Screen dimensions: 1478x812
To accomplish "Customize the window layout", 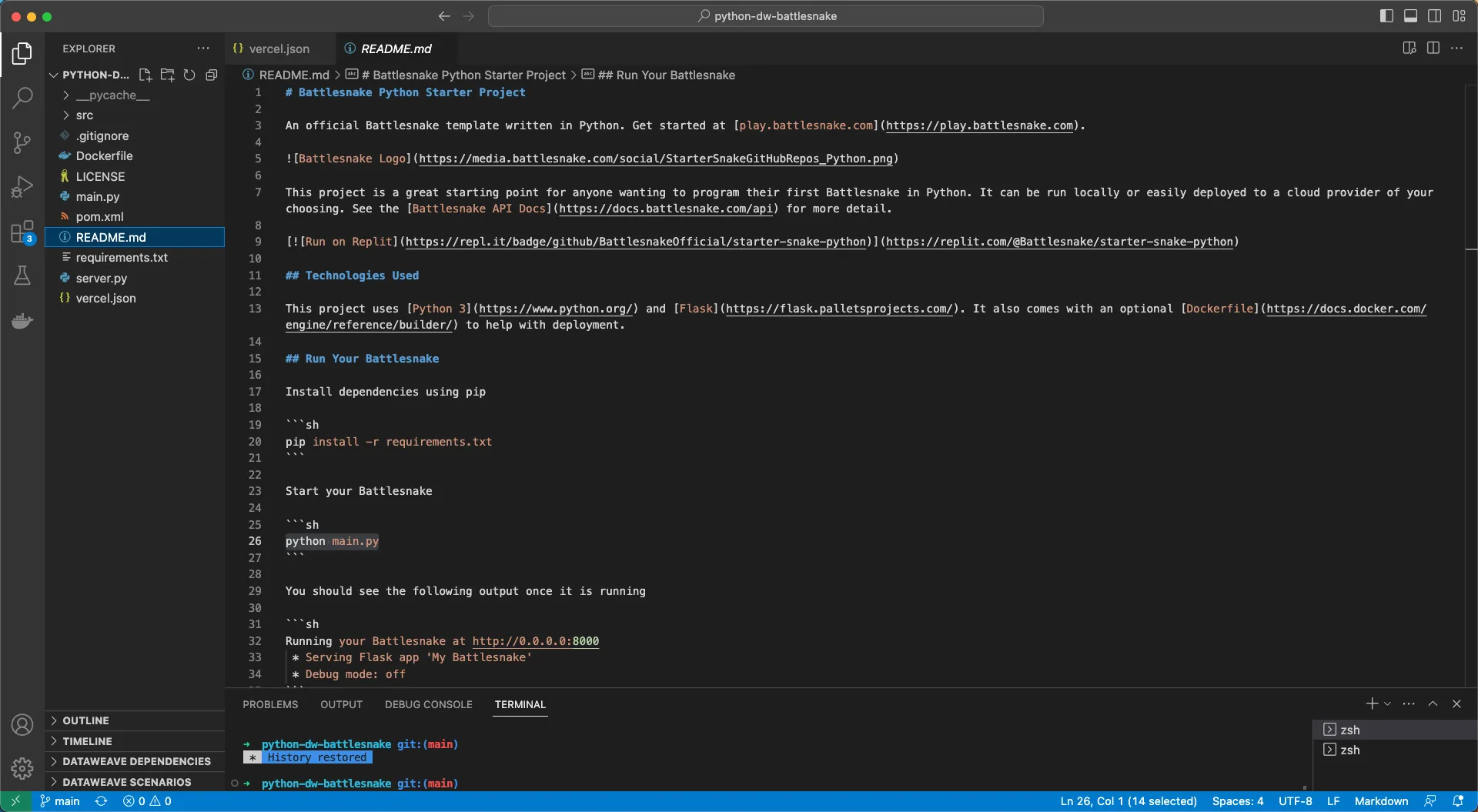I will (x=1459, y=16).
